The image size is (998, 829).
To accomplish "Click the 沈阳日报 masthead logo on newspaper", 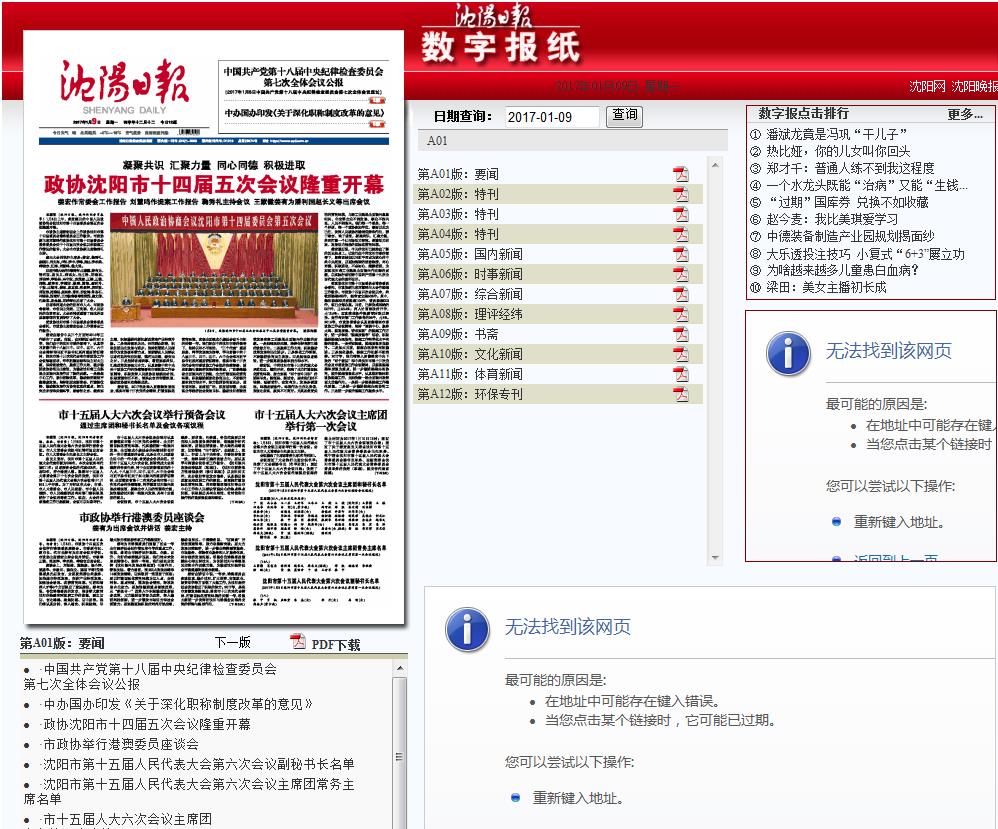I will [x=125, y=81].
